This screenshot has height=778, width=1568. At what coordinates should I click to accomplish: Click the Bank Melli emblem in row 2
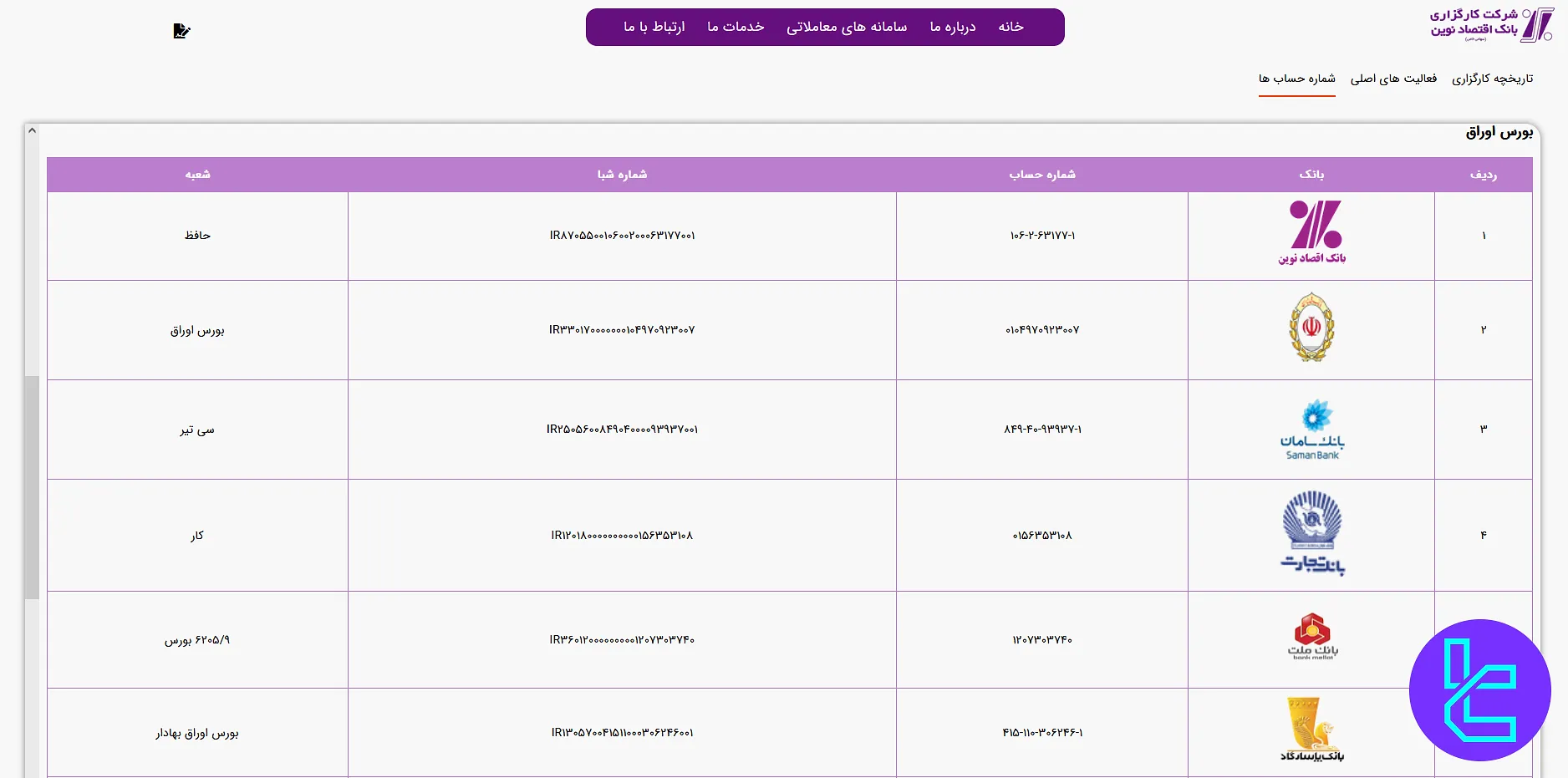pos(1311,328)
